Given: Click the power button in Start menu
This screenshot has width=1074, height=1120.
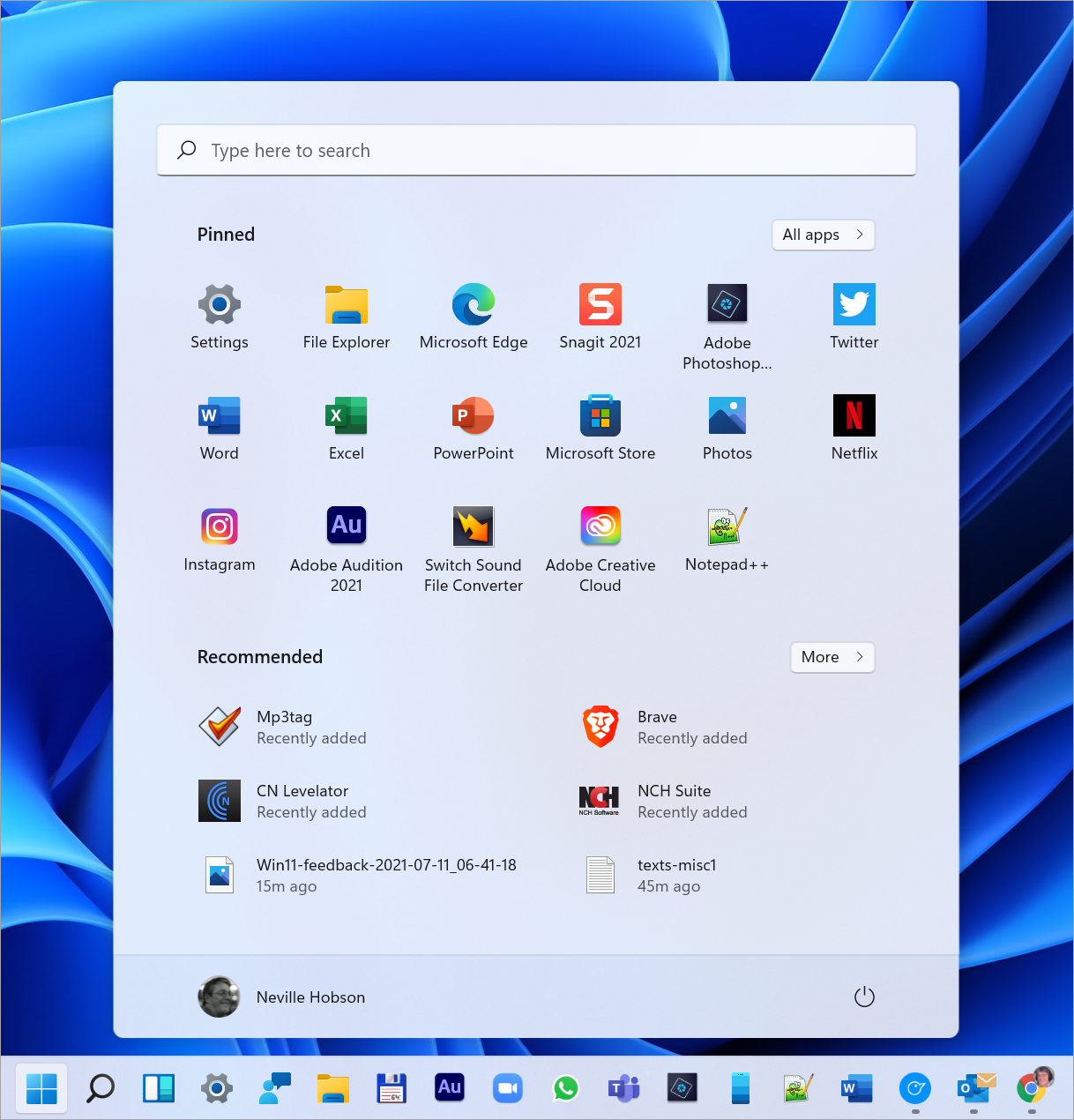Looking at the screenshot, I should 864,997.
